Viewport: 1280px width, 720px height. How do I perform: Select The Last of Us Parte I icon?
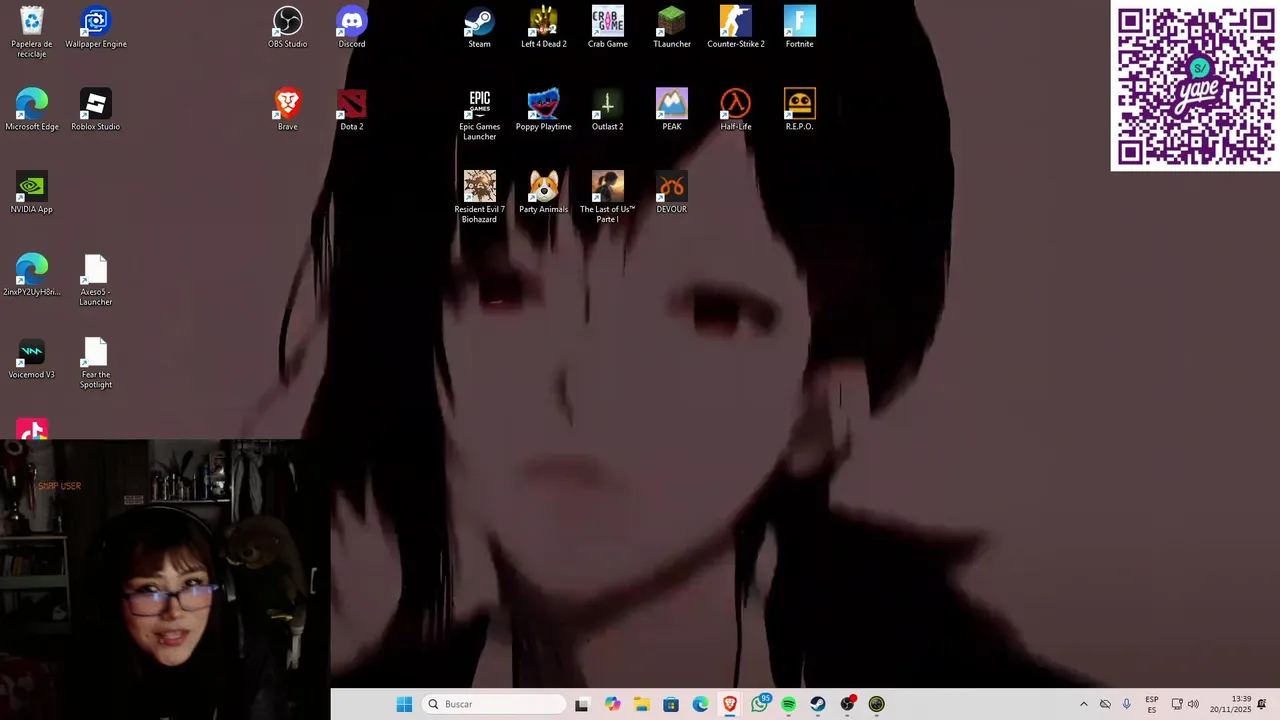tap(608, 197)
